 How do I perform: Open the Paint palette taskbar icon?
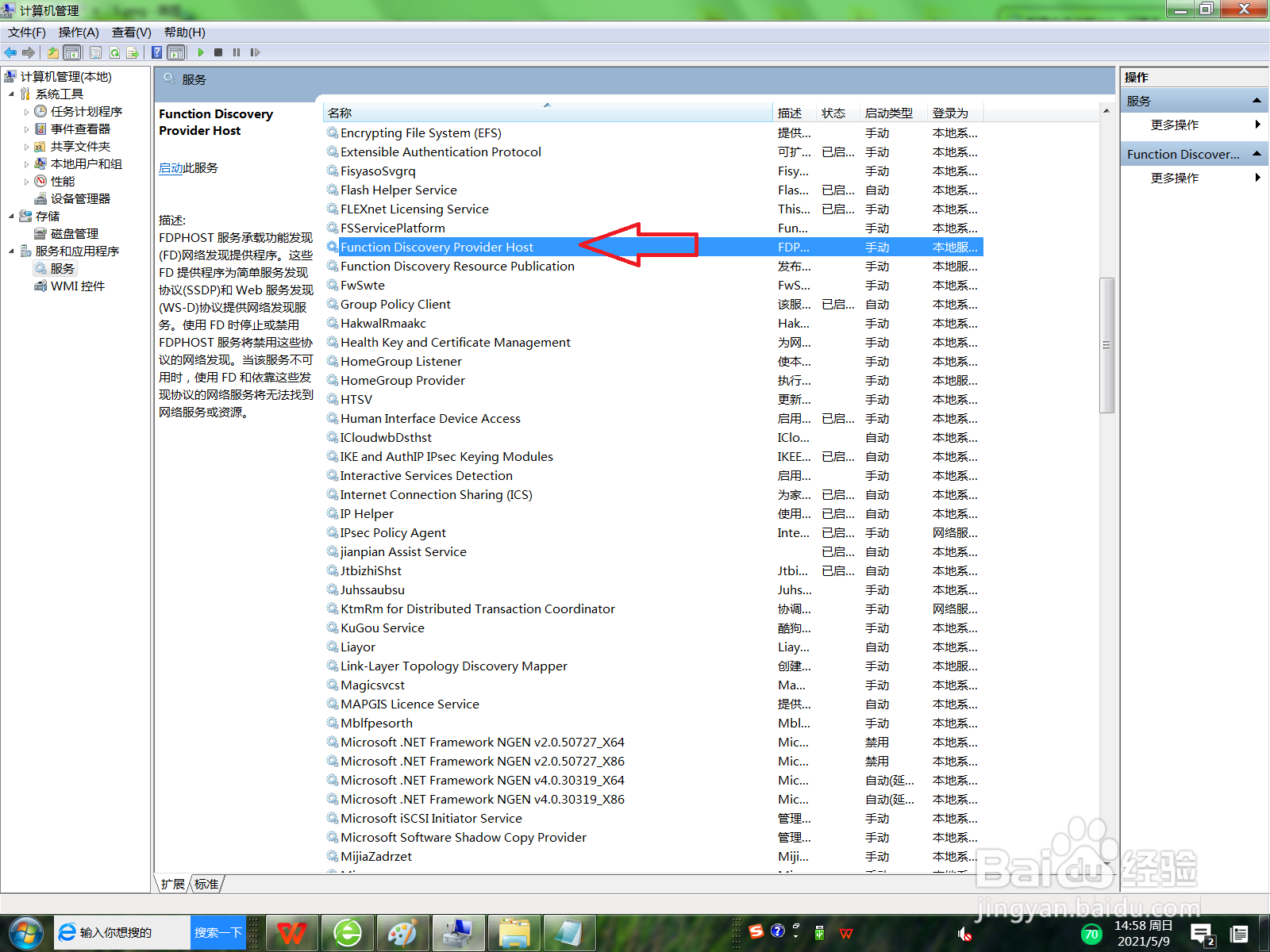click(402, 933)
